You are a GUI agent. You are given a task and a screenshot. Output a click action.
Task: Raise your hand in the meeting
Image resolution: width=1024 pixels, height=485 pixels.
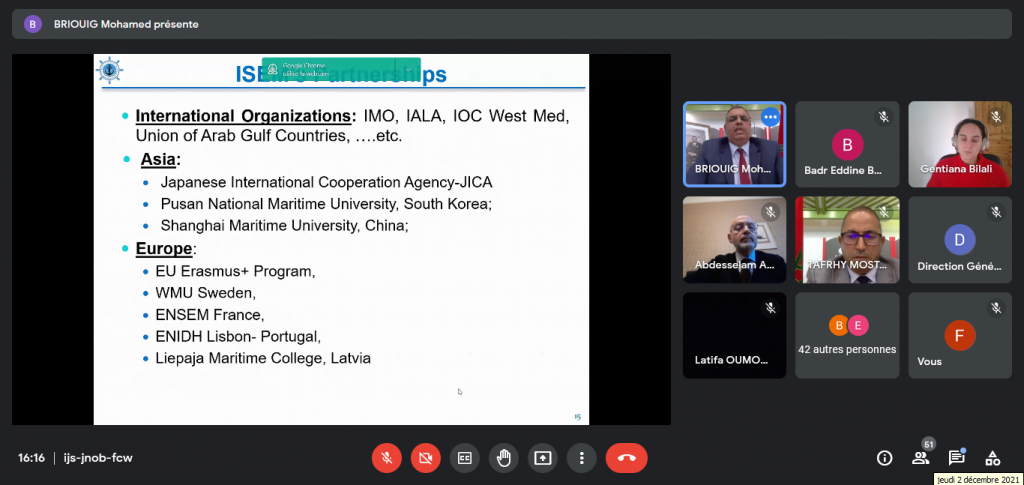(x=503, y=458)
